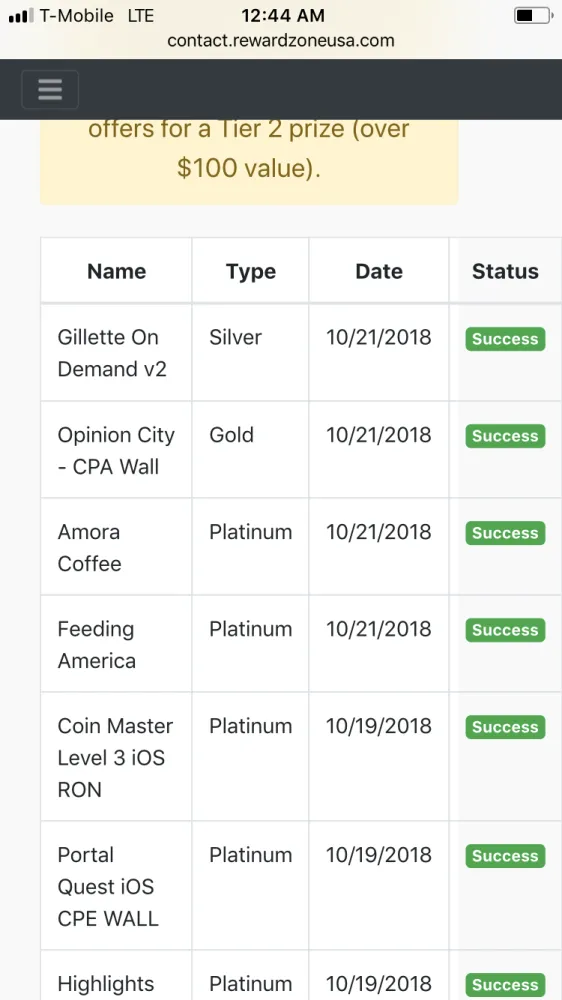This screenshot has height=1000, width=562.
Task: Select the Status column header
Action: 505,271
